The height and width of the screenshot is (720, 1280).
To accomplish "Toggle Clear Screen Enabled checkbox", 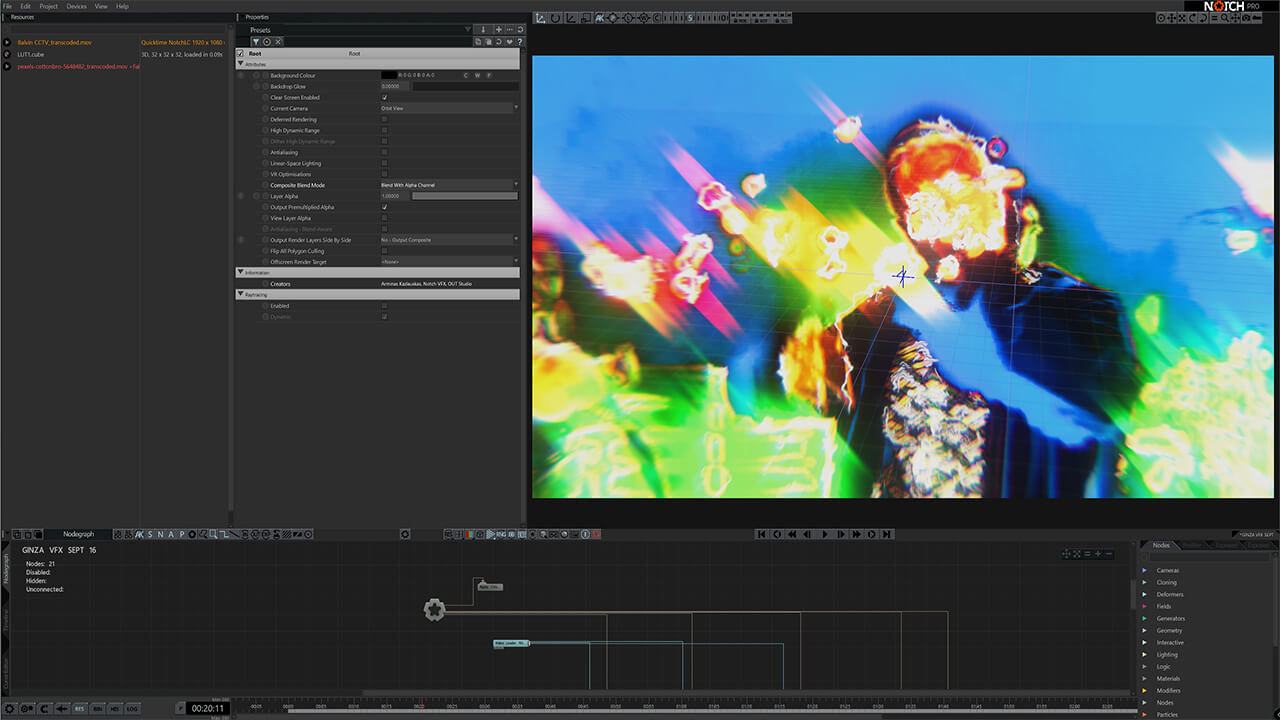I will (x=384, y=97).
